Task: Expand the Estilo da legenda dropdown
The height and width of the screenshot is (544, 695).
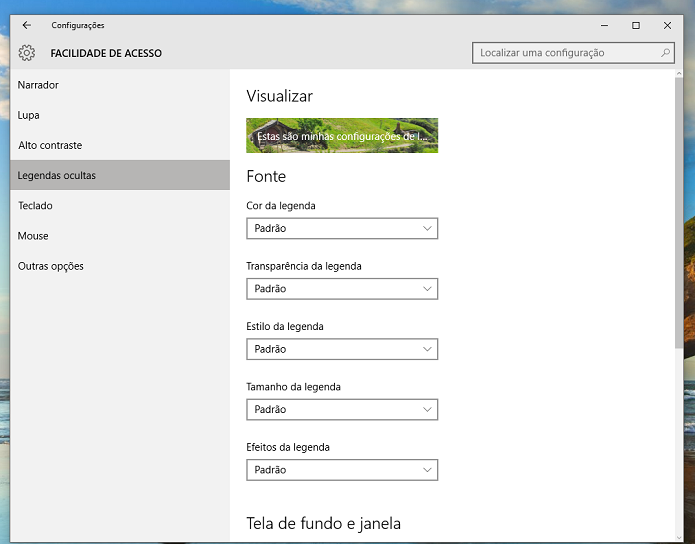Action: 342,349
